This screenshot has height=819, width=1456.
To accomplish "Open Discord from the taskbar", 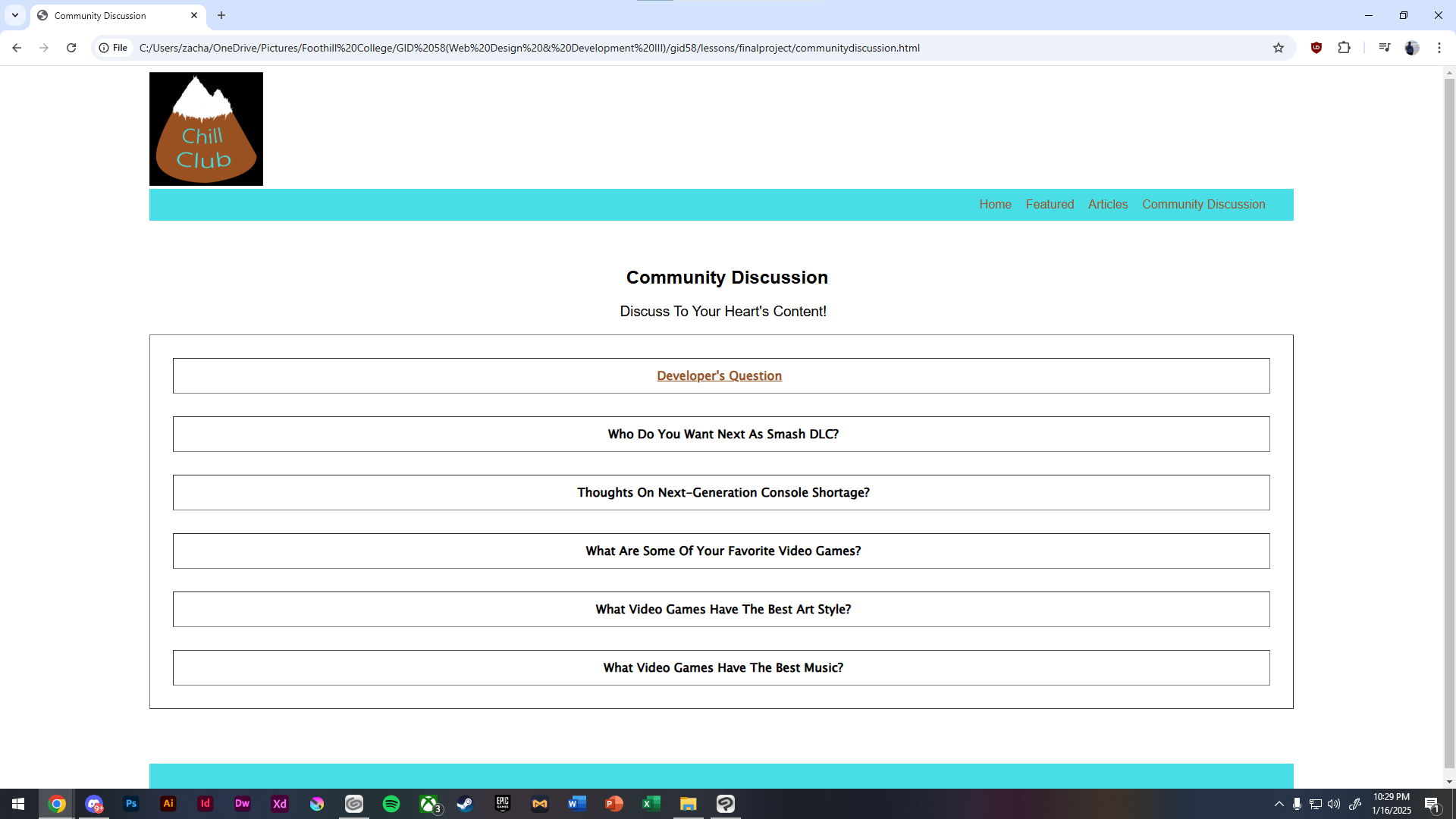I will click(94, 804).
